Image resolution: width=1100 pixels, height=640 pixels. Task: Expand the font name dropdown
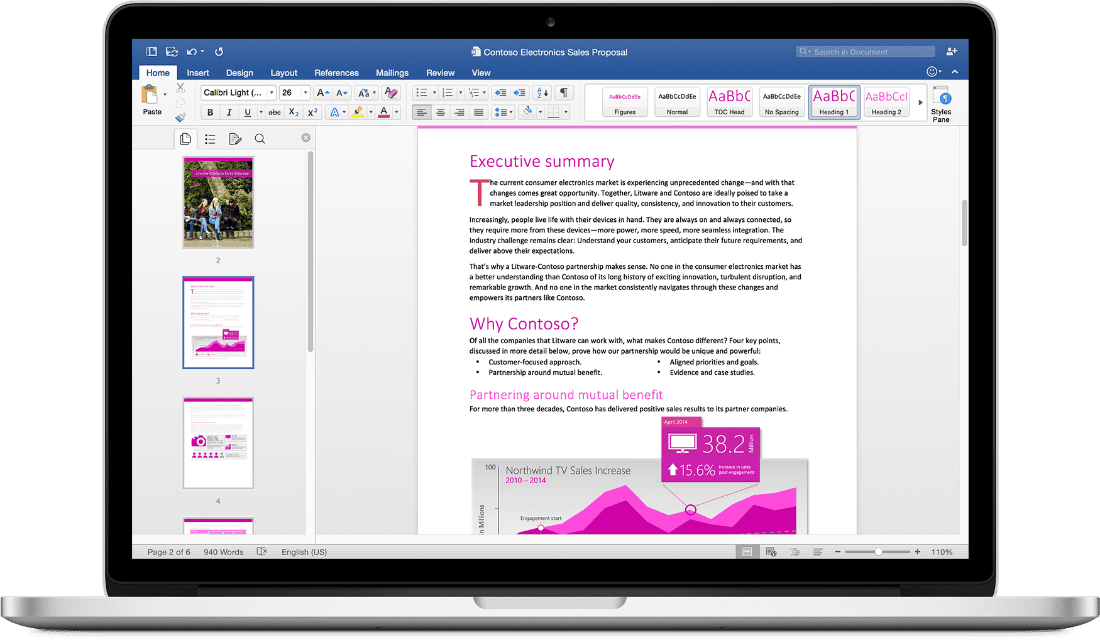(x=272, y=91)
